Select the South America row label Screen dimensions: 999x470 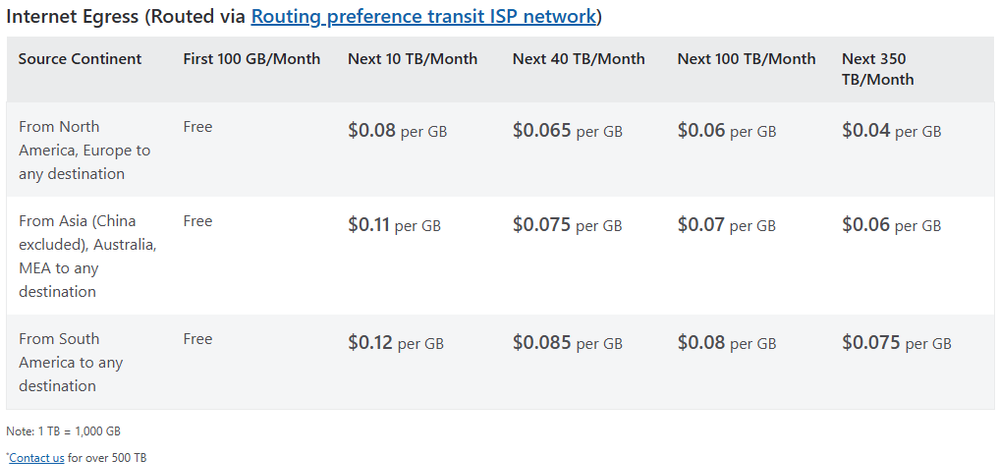[x=71, y=362]
